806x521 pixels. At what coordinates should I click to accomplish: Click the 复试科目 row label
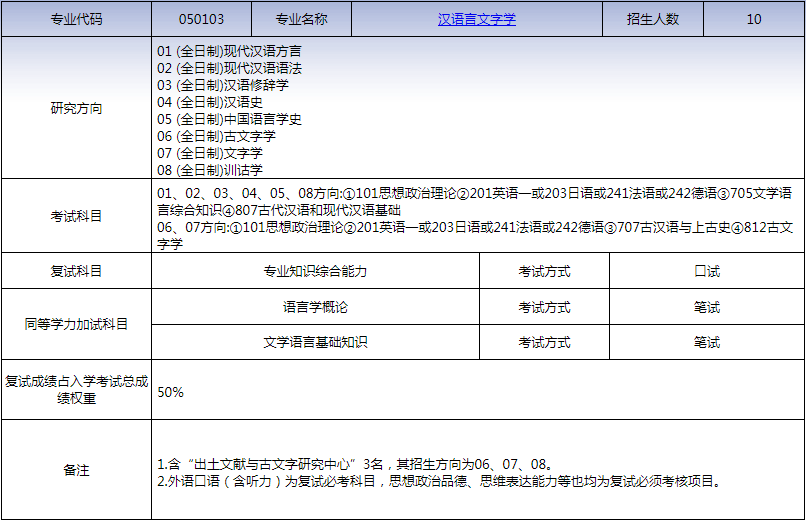click(x=76, y=271)
